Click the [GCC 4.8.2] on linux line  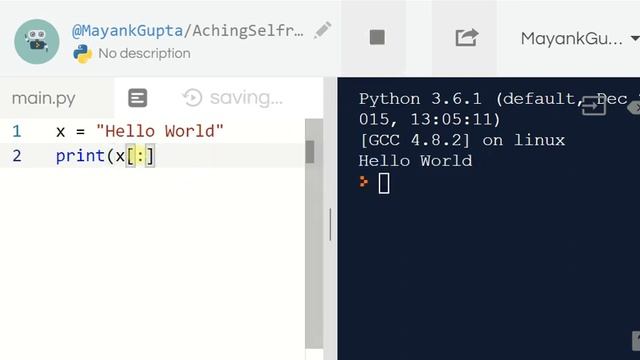point(462,140)
